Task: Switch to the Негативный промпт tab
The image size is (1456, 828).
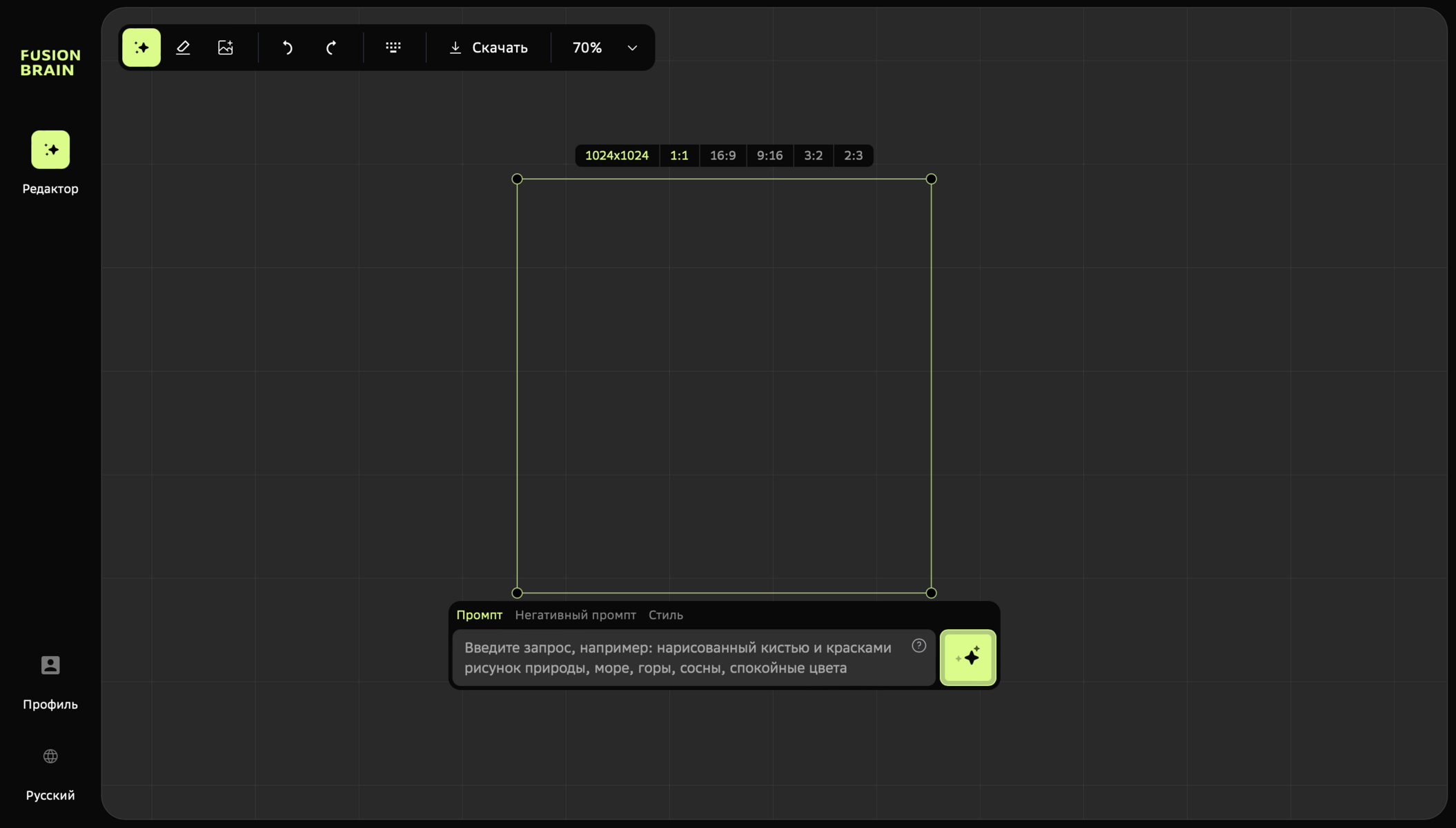Action: 575,615
